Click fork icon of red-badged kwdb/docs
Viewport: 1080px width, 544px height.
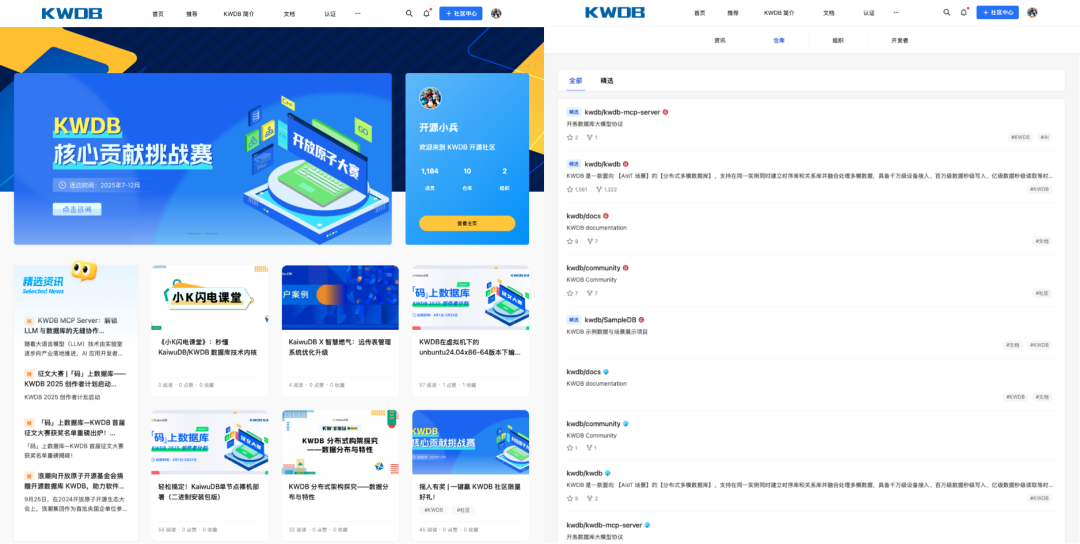click(x=590, y=241)
